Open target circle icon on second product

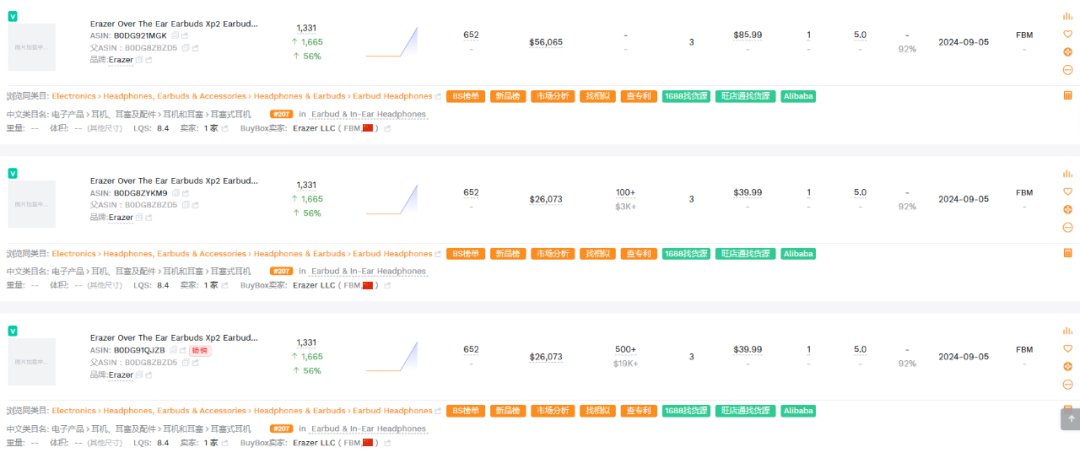point(1068,209)
